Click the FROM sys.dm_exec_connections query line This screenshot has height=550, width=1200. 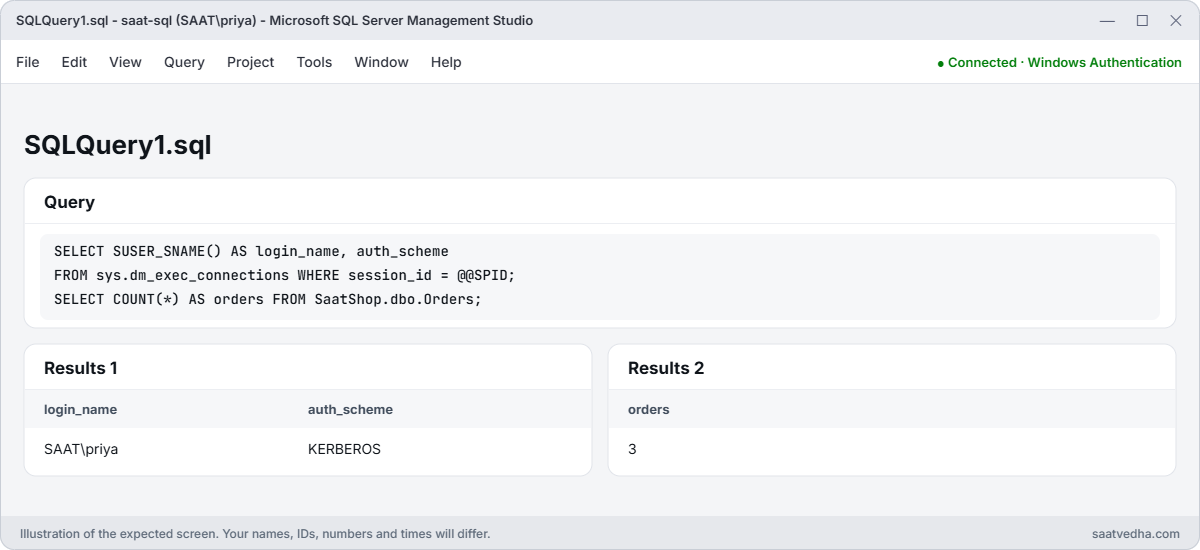(284, 275)
